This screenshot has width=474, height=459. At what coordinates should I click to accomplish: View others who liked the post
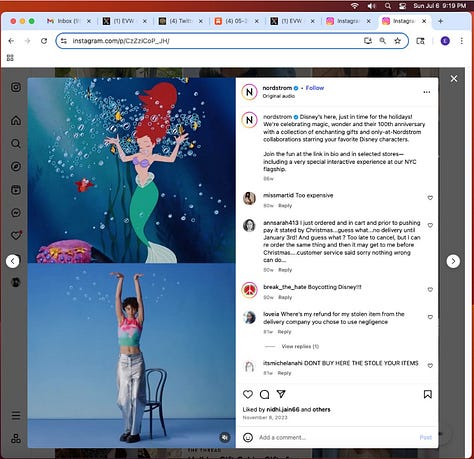[321, 410]
